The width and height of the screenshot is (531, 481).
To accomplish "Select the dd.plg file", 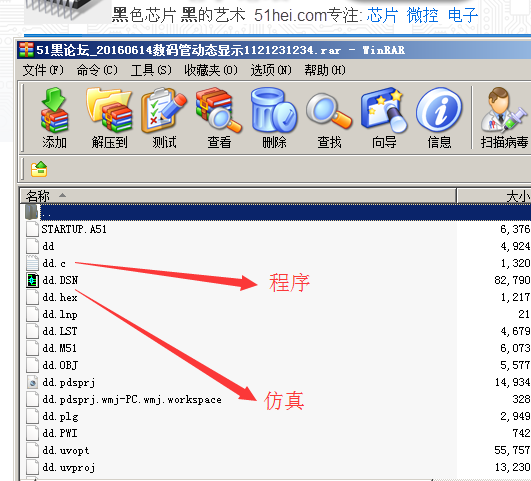I will [60, 417].
